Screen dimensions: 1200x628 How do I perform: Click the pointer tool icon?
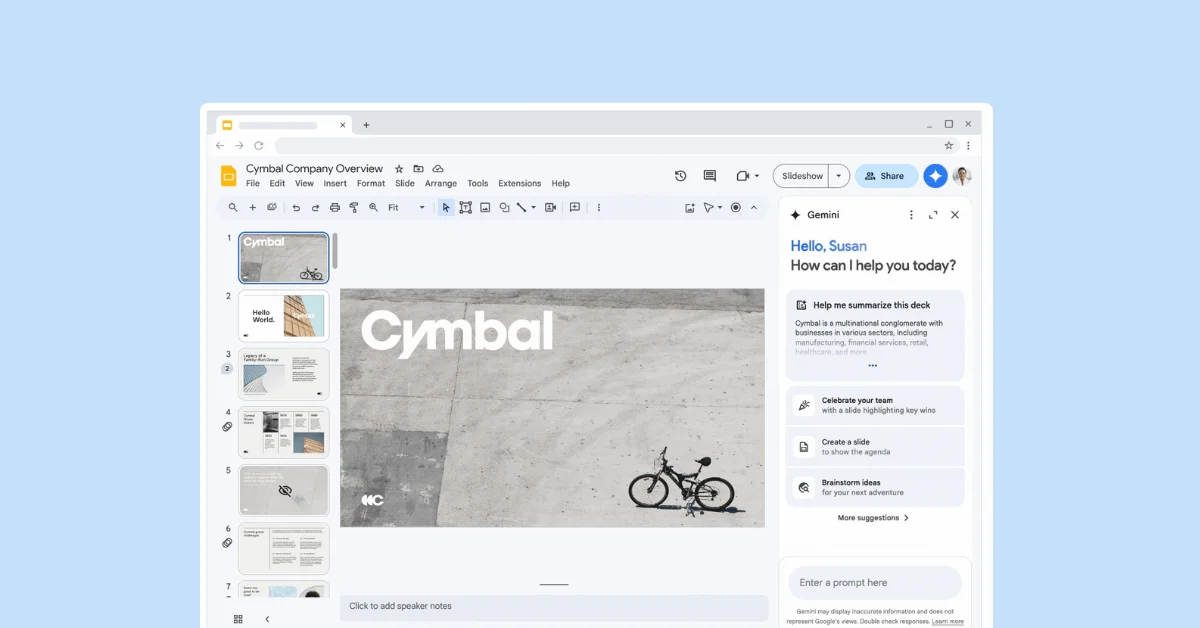pyautogui.click(x=708, y=208)
